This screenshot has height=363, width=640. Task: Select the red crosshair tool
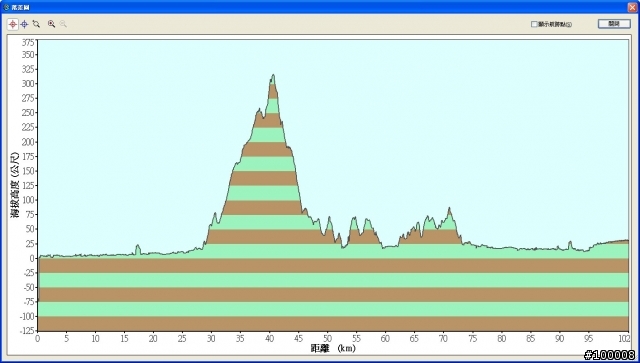13,24
